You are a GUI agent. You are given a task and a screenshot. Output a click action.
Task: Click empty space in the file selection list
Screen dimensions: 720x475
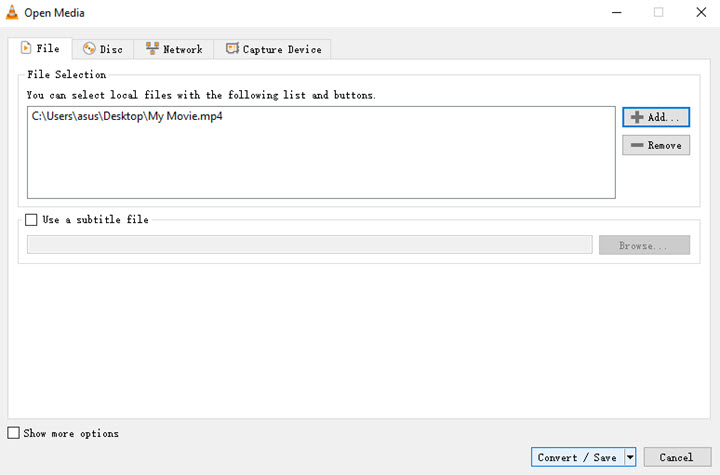click(320, 165)
